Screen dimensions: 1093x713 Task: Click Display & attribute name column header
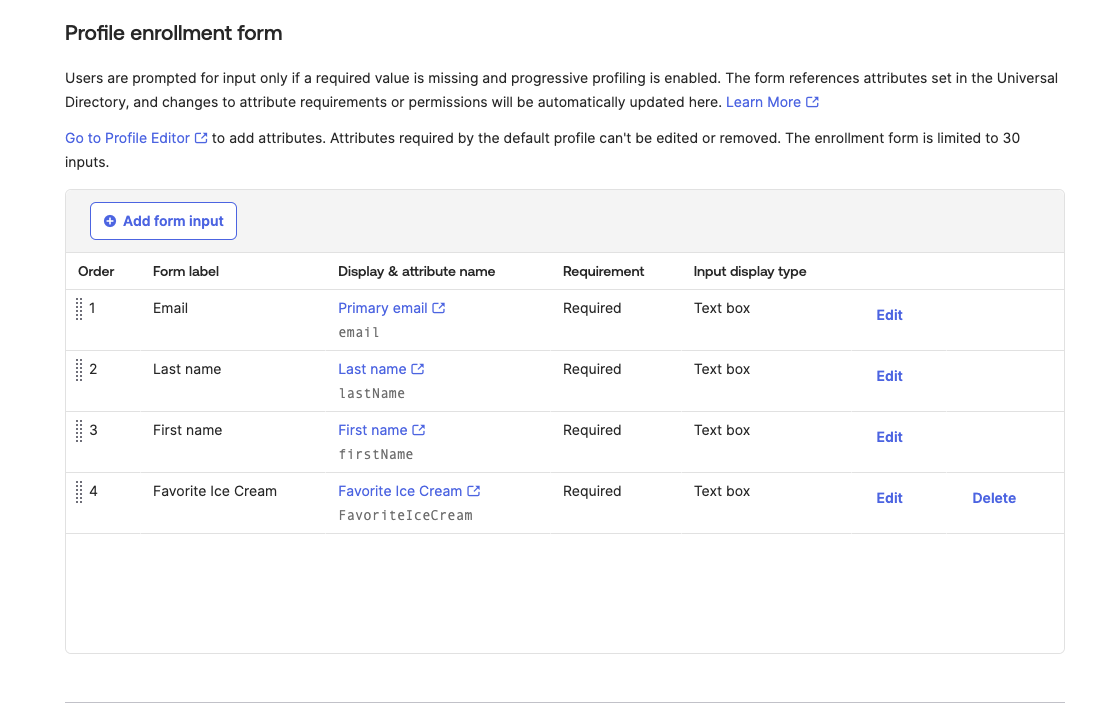coord(417,271)
